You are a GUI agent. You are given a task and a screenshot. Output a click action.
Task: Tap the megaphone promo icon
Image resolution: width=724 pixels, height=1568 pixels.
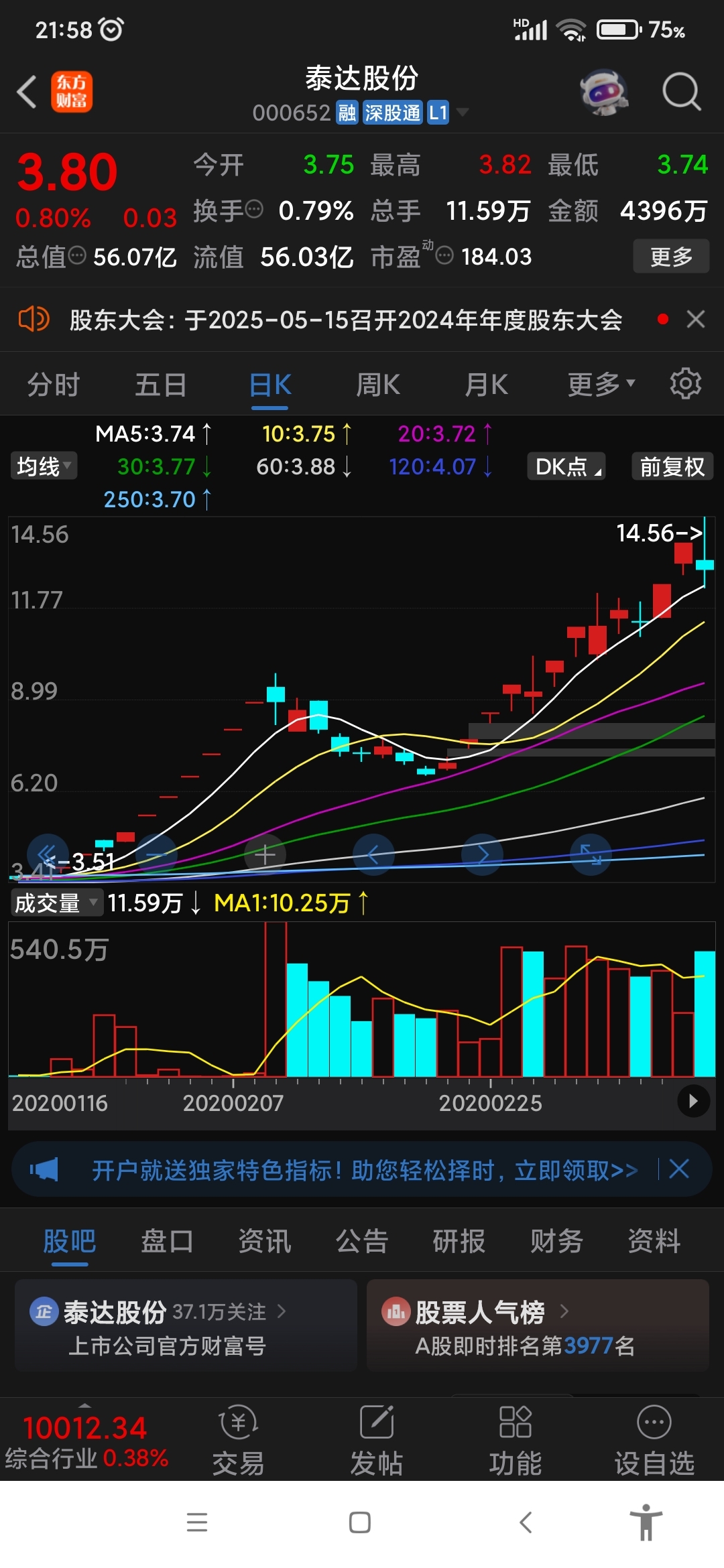tap(44, 1170)
